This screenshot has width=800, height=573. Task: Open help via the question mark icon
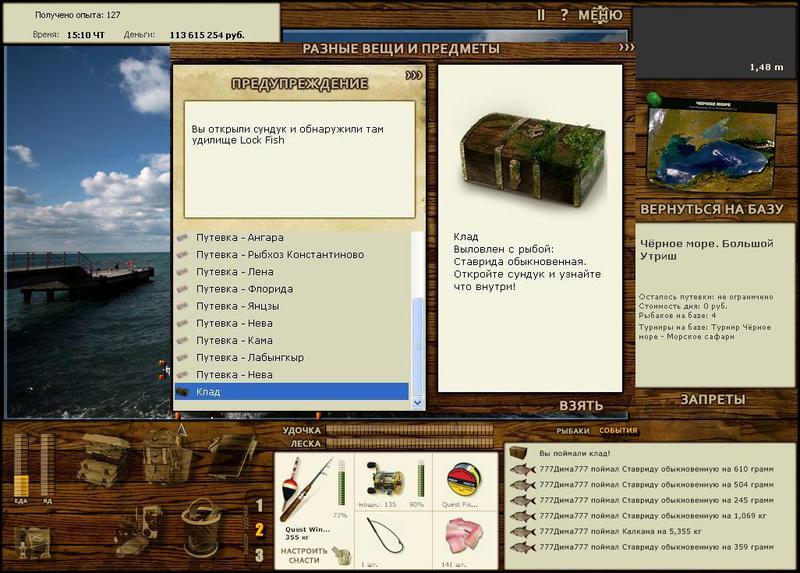[x=563, y=15]
